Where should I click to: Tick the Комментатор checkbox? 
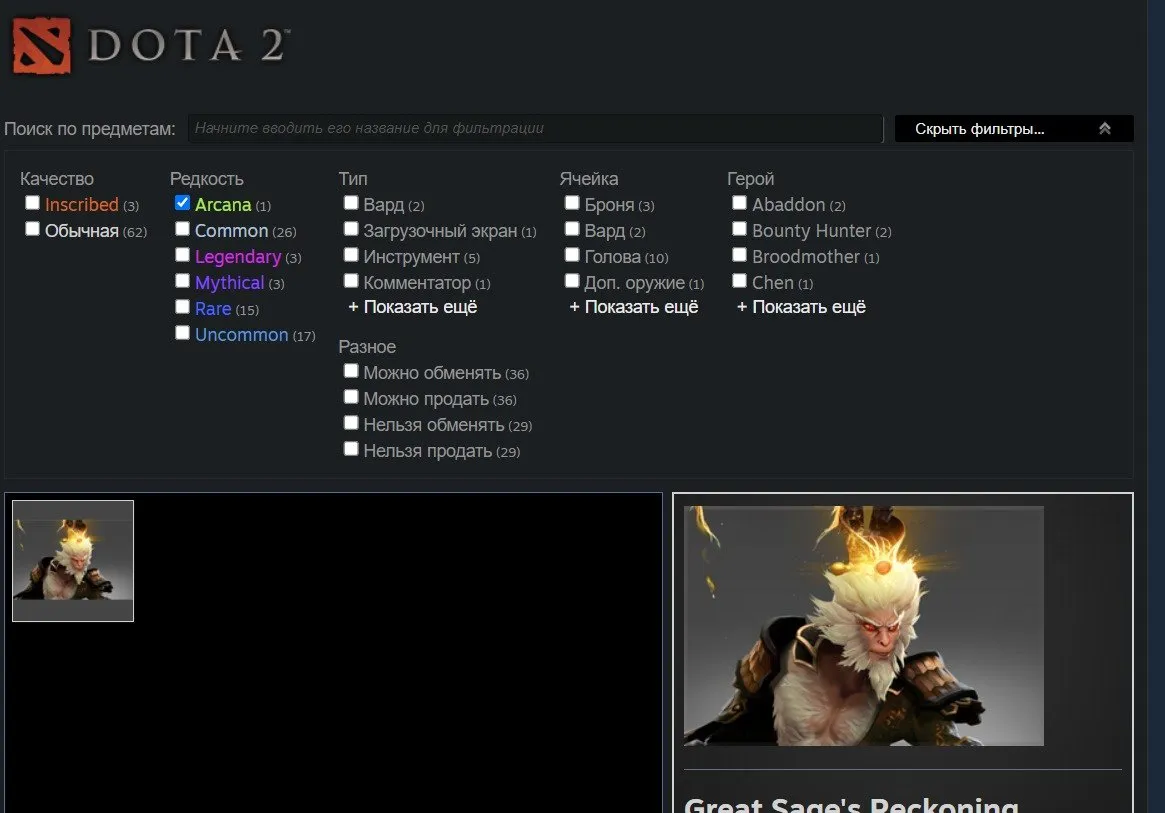coord(351,281)
